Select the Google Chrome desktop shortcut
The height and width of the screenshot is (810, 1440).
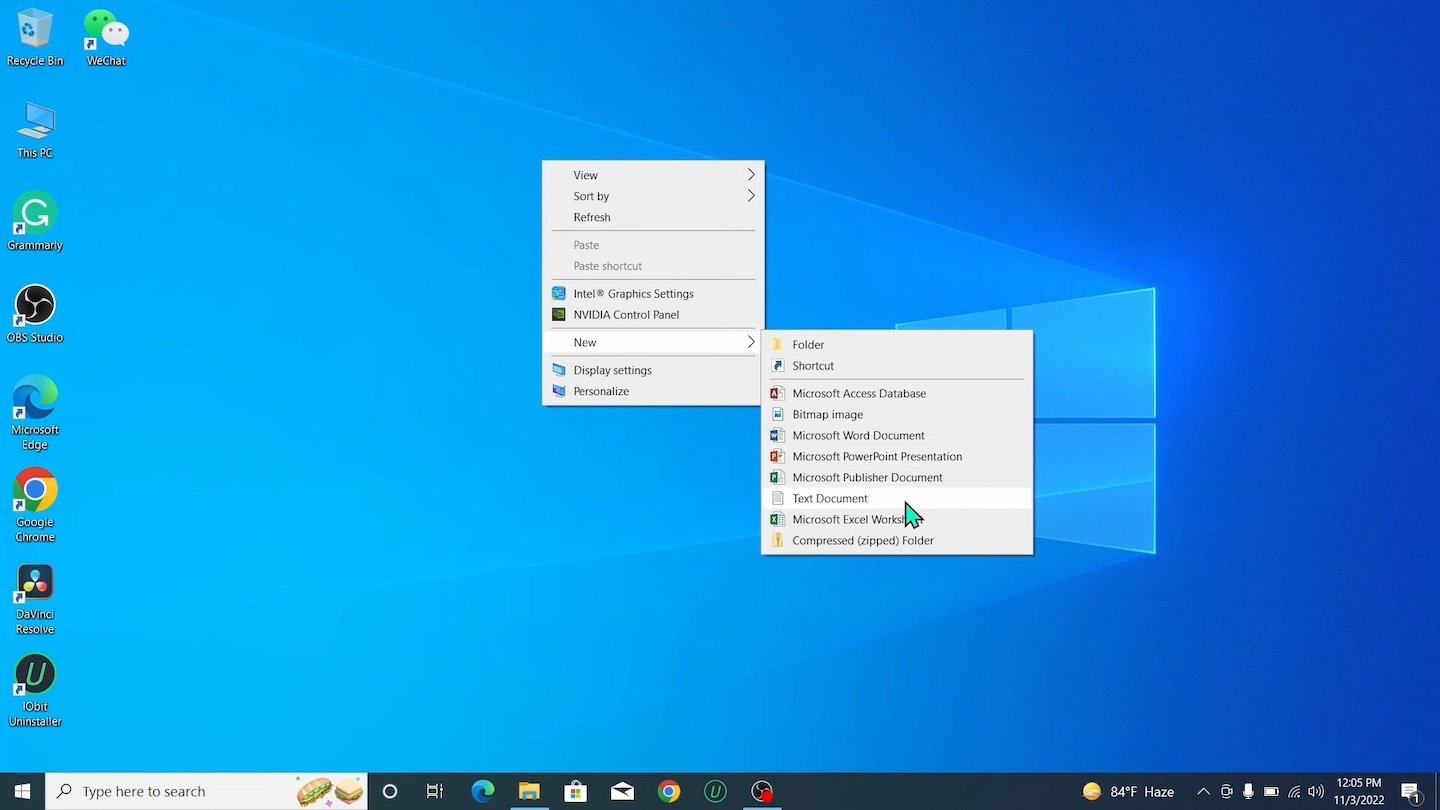35,505
